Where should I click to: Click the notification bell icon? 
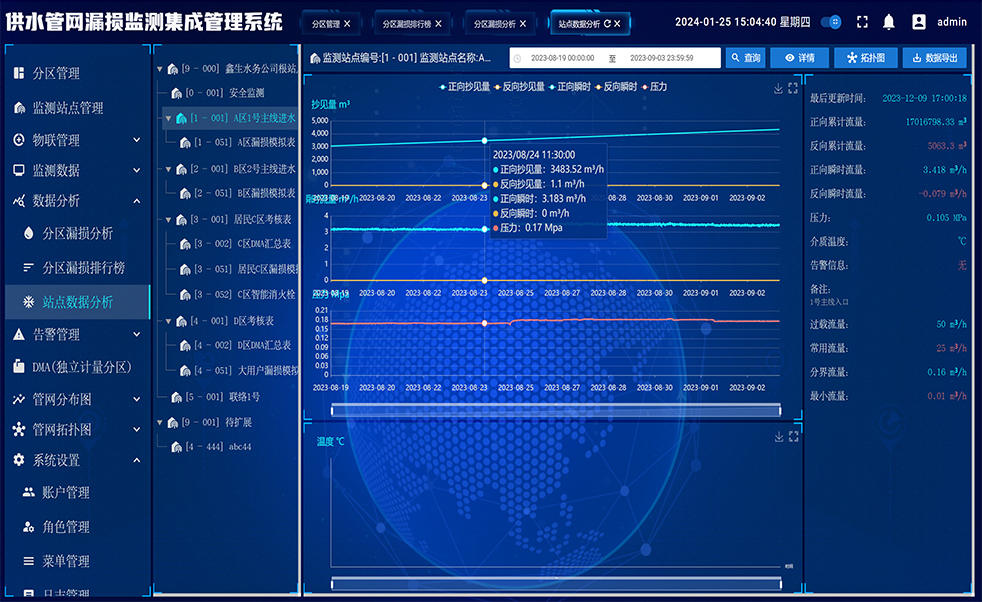[888, 22]
